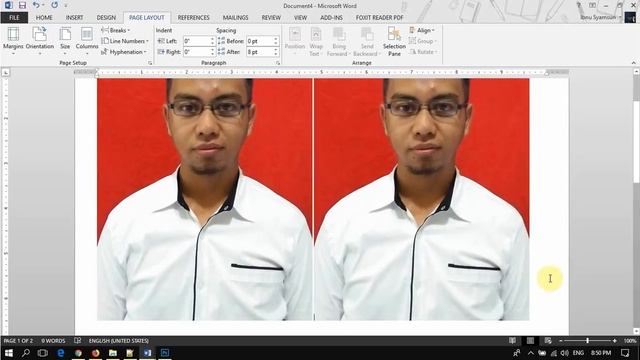640x360 pixels.
Task: Click the tab selector at ruler corner
Action: [x=6, y=72]
